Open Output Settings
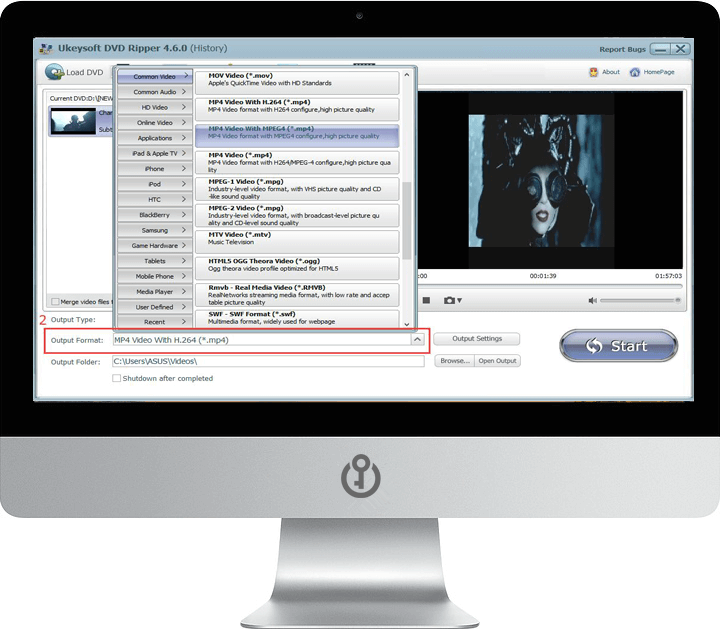The image size is (722, 630). [x=477, y=338]
